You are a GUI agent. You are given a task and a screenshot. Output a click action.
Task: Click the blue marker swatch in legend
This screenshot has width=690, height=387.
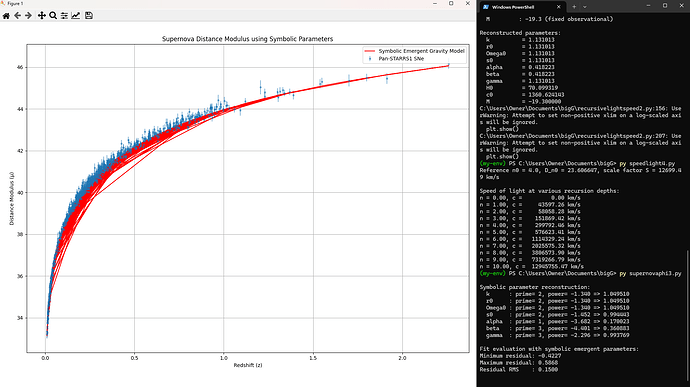[370, 58]
